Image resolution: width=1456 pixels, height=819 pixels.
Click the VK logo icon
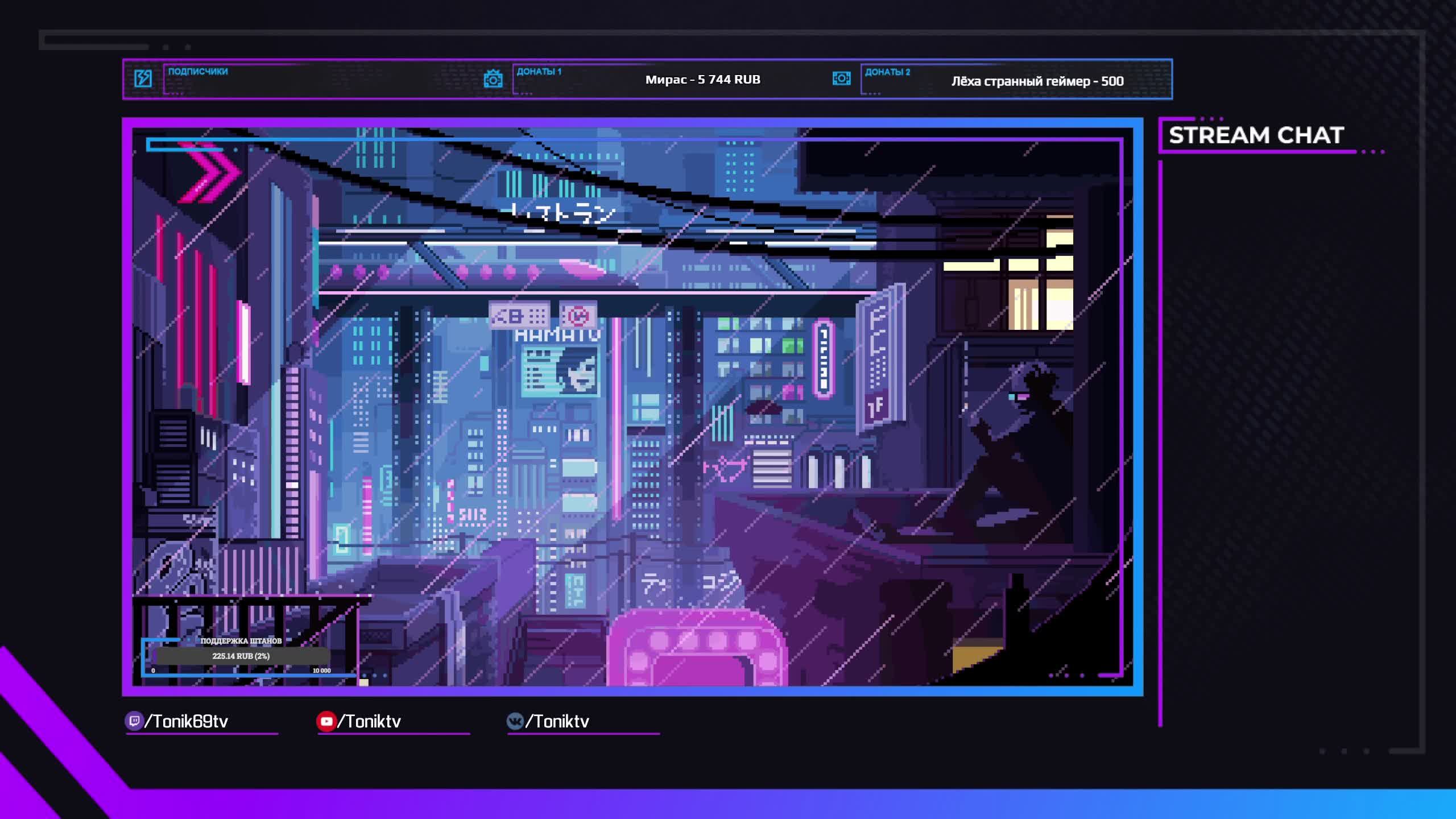tap(515, 721)
